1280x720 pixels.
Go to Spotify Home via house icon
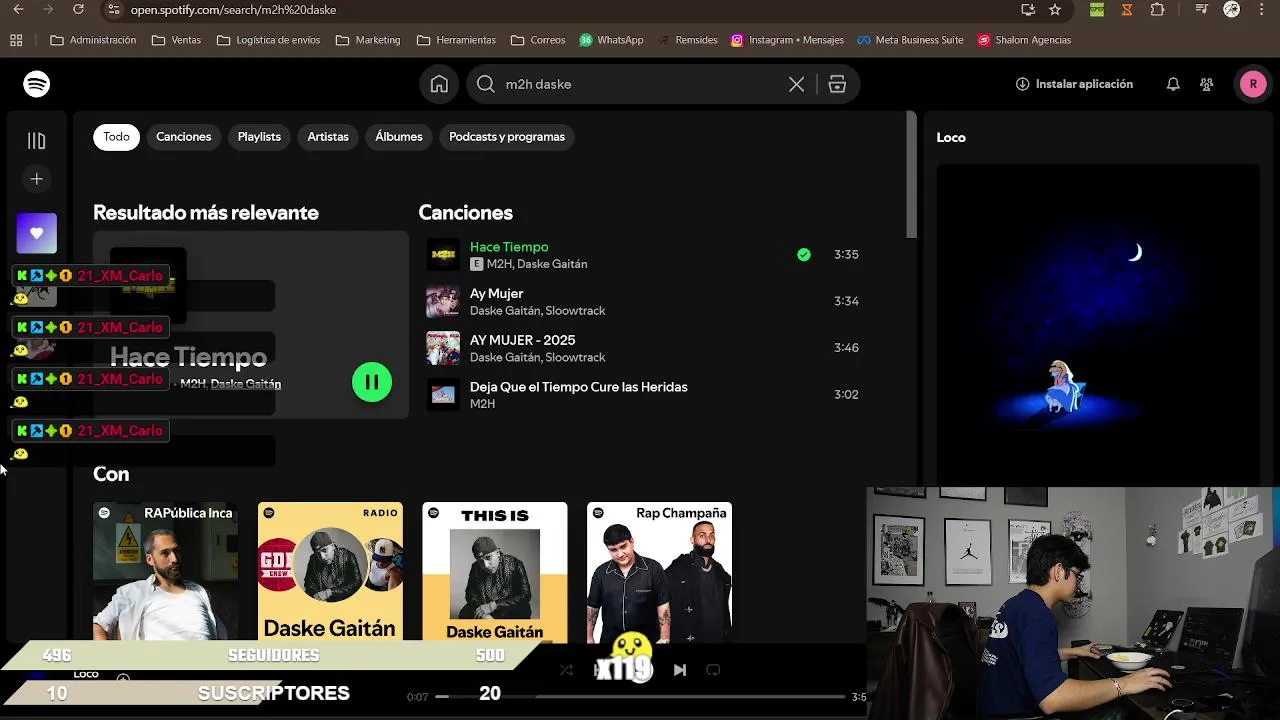pos(439,84)
